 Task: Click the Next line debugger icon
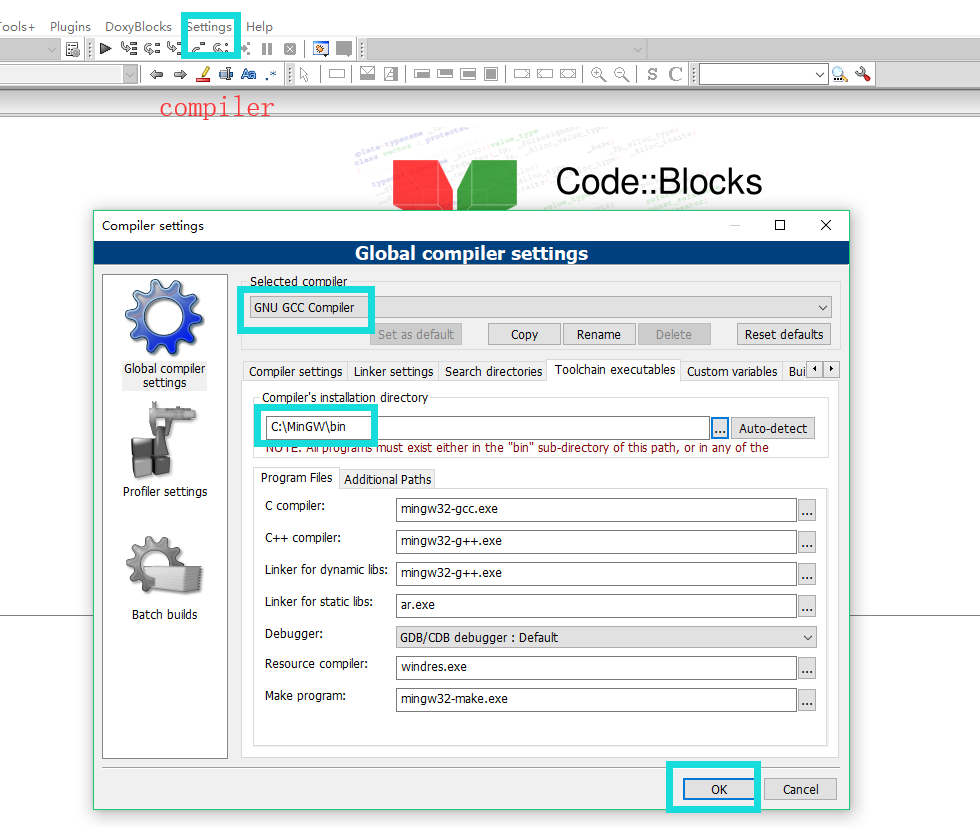[x=152, y=48]
